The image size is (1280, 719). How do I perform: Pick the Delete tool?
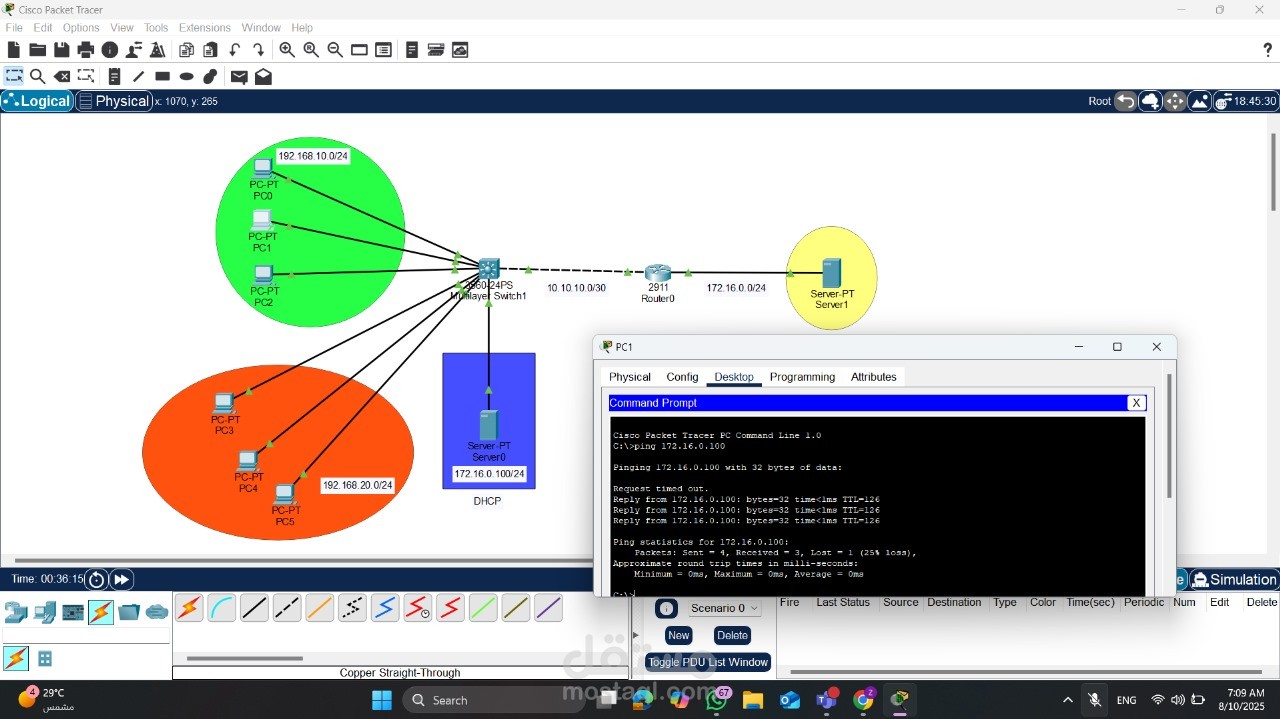(x=62, y=76)
